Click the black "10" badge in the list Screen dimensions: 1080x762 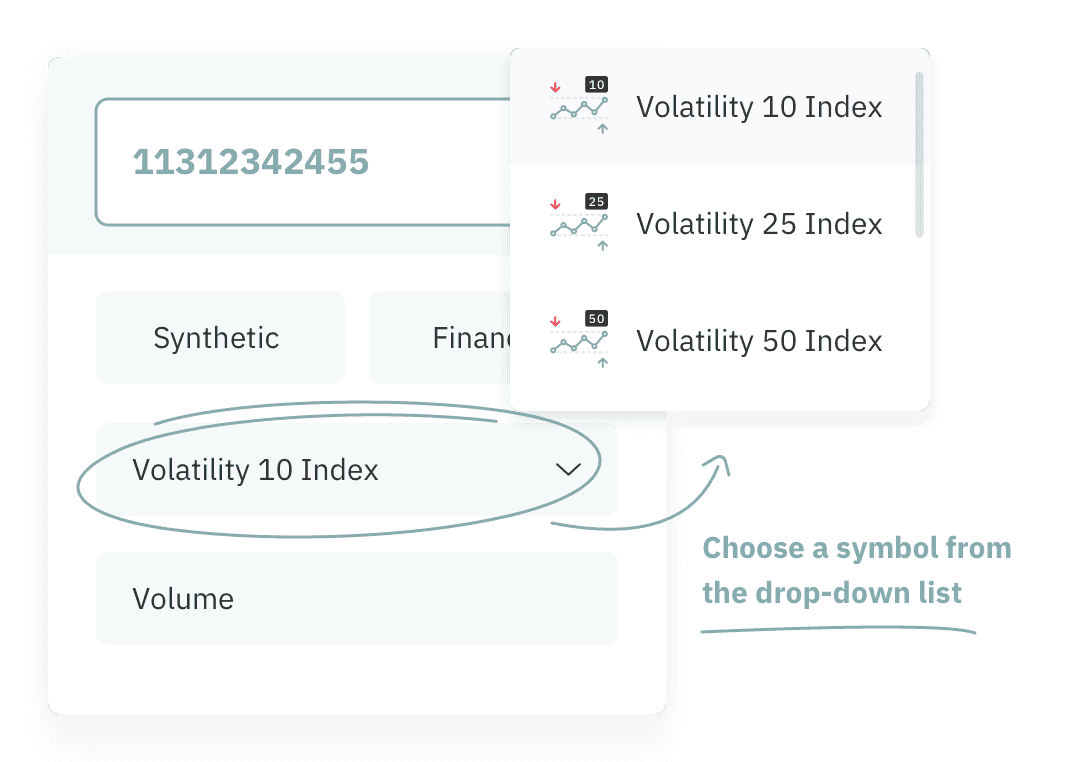[x=597, y=85]
